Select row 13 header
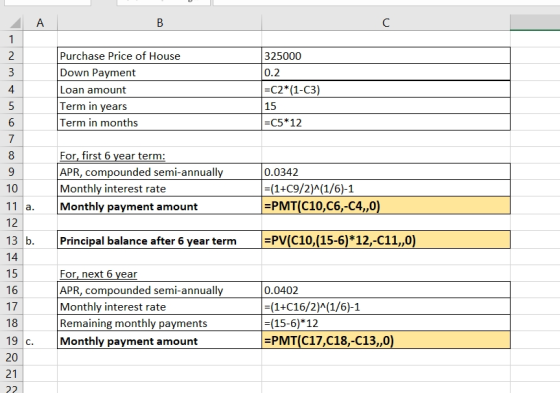This screenshot has height=393, width=560. coord(11,240)
